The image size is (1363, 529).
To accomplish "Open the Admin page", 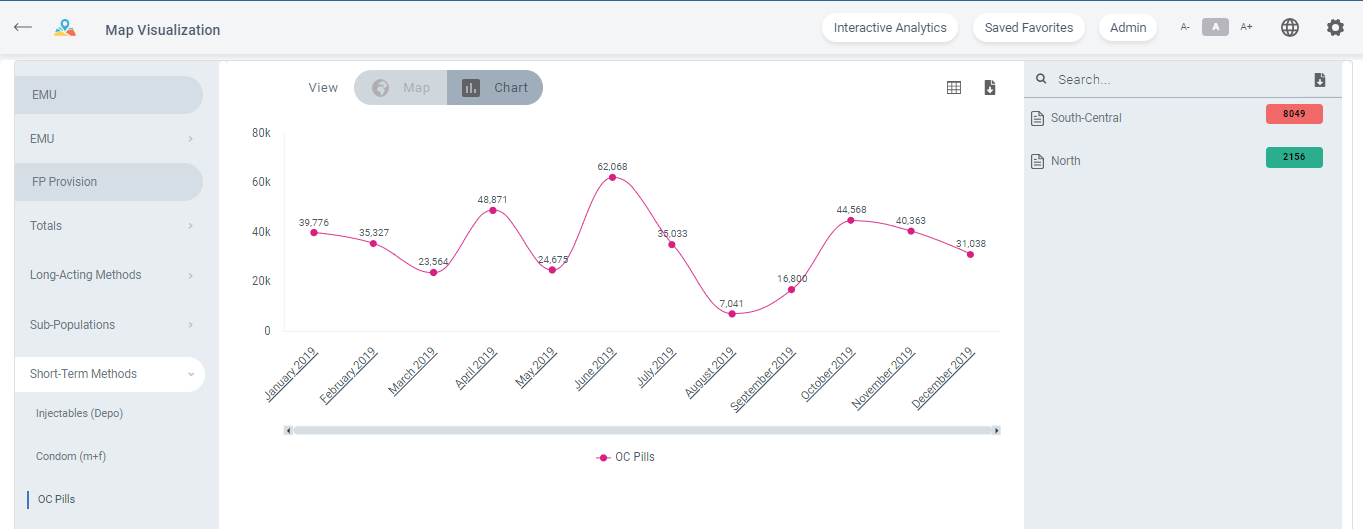I will tap(1128, 28).
